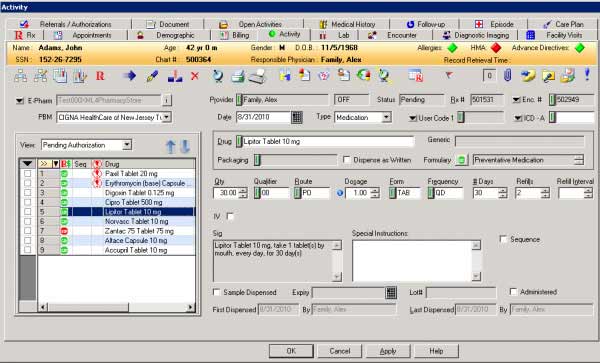Click the red R prescription toolbar icon
The image size is (600, 363).
pyautogui.click(x=100, y=76)
